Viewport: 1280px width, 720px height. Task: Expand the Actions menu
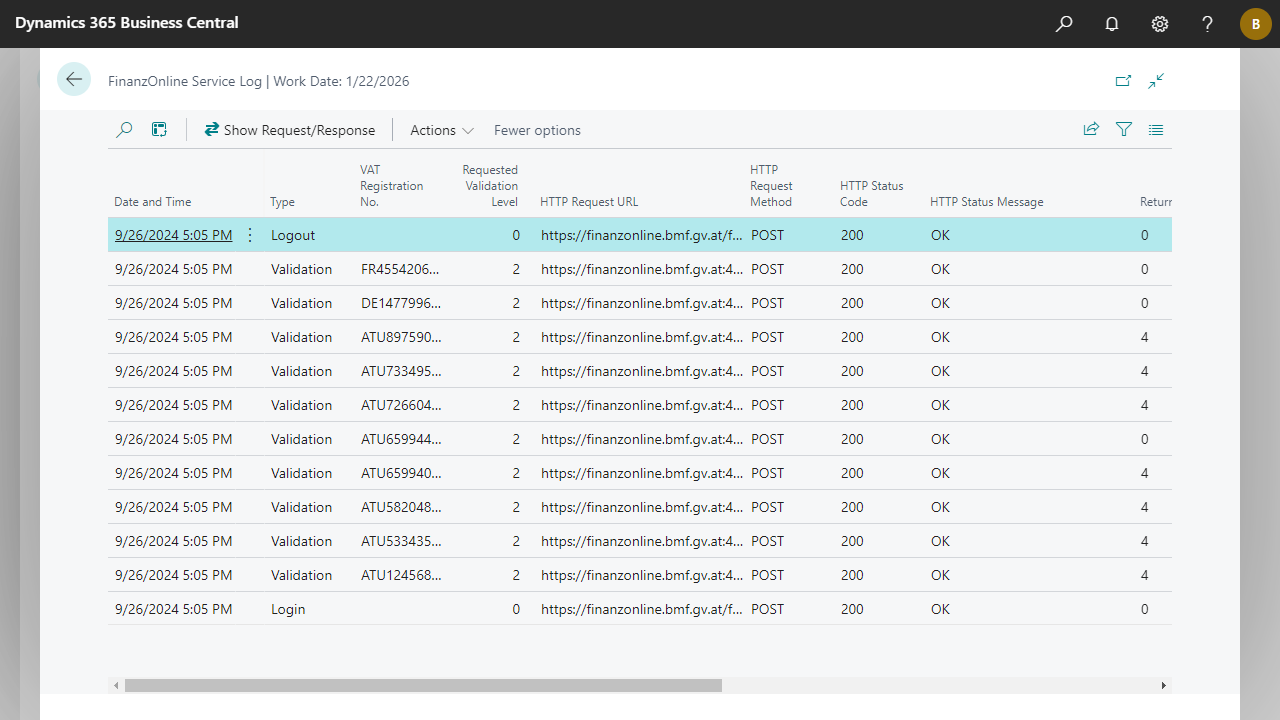(441, 130)
